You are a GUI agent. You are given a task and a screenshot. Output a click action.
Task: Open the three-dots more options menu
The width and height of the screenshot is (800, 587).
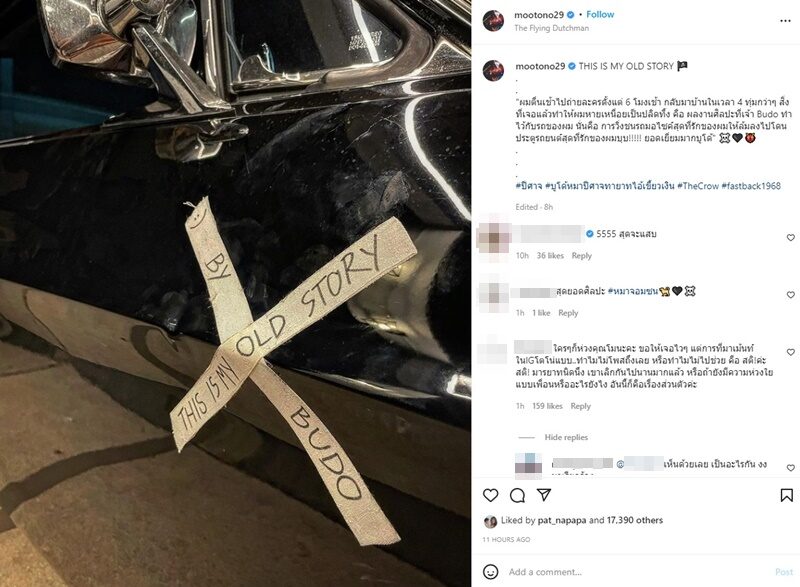785,21
